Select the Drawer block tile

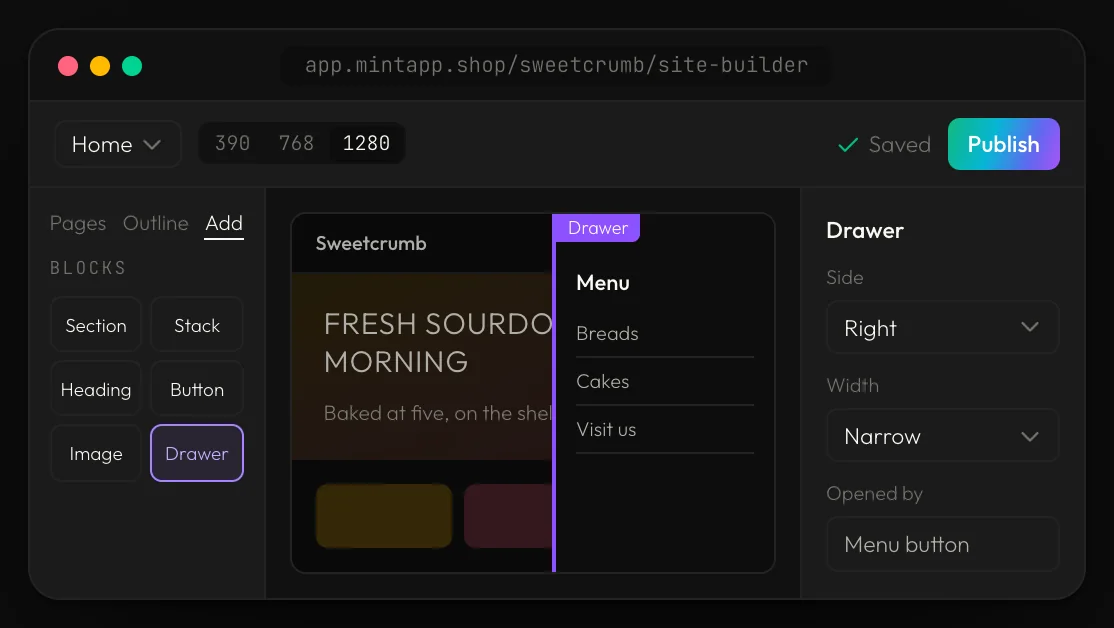pyautogui.click(x=197, y=453)
